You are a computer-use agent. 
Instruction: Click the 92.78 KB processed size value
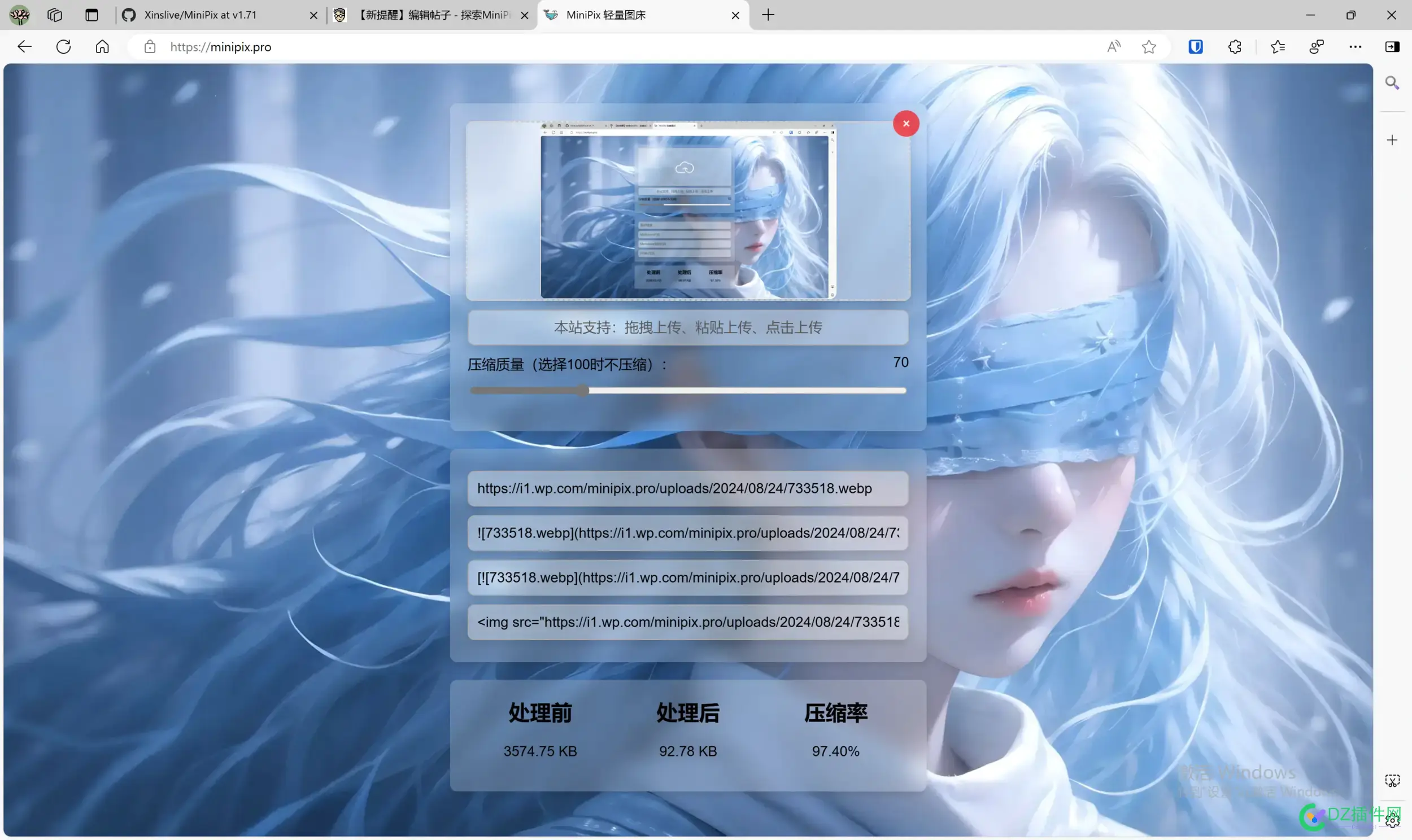click(x=688, y=751)
